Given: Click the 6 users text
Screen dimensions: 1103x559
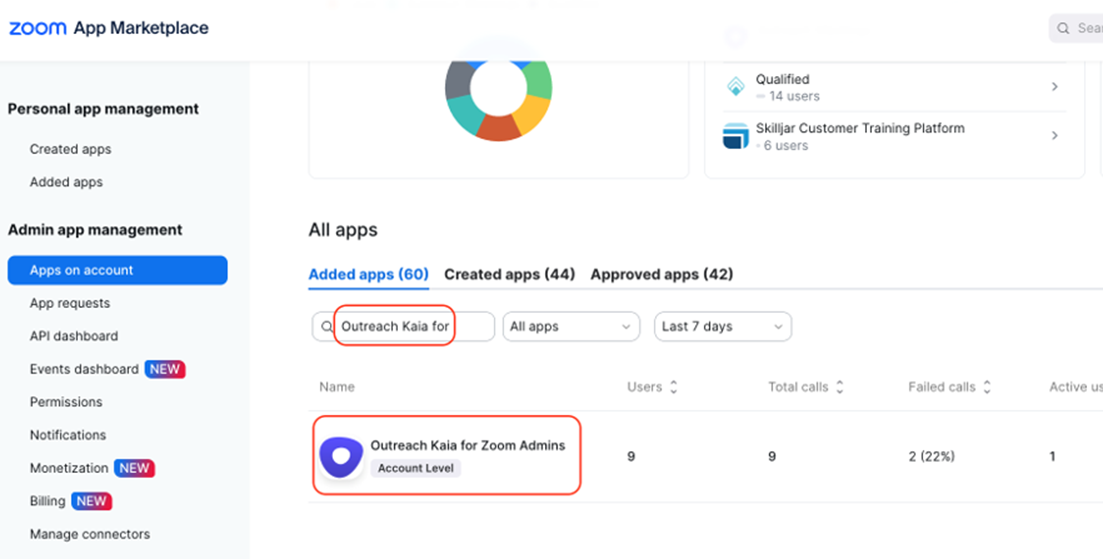Looking at the screenshot, I should [x=786, y=146].
